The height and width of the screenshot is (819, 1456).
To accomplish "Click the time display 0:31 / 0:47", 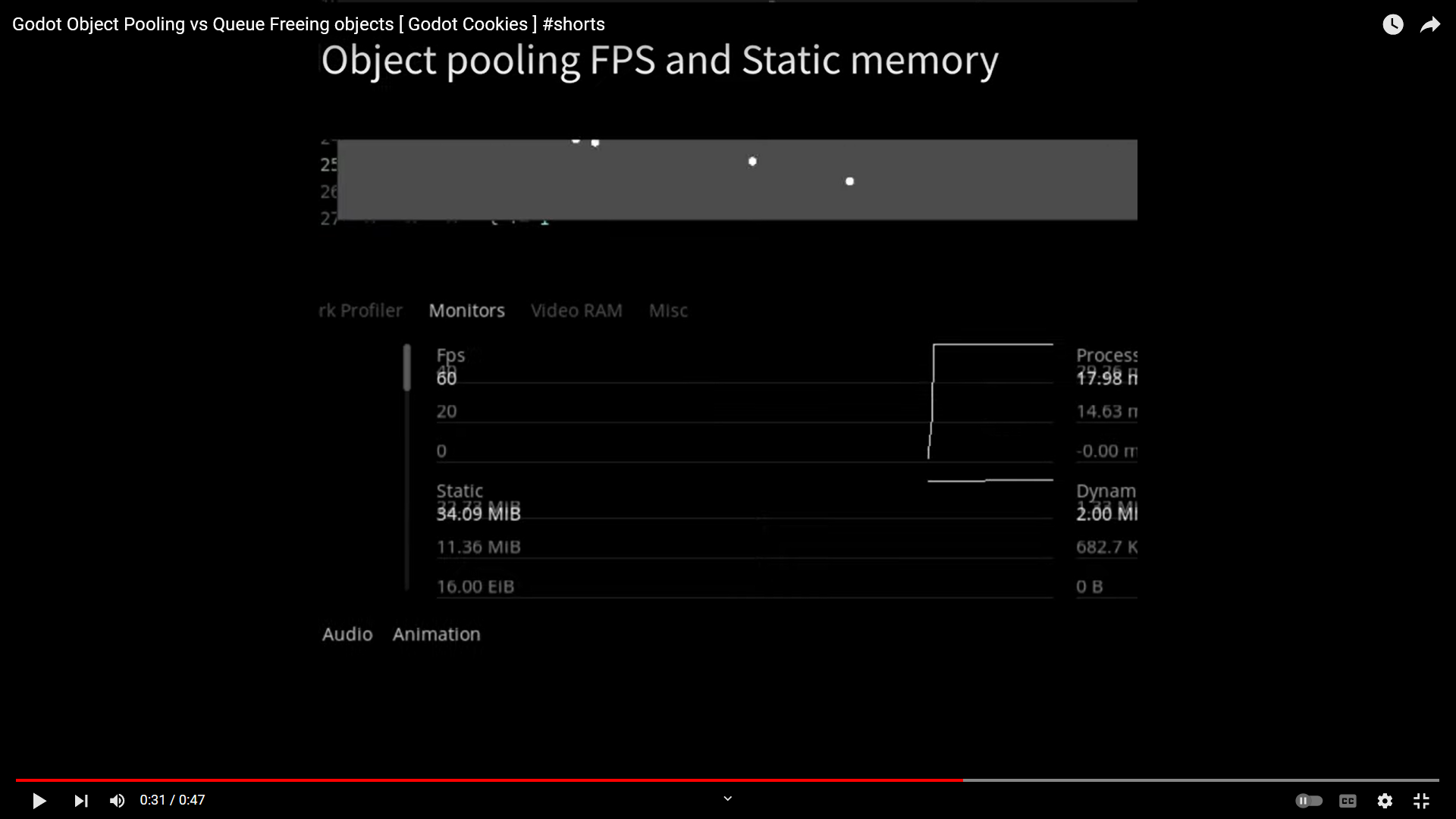I will tap(172, 801).
